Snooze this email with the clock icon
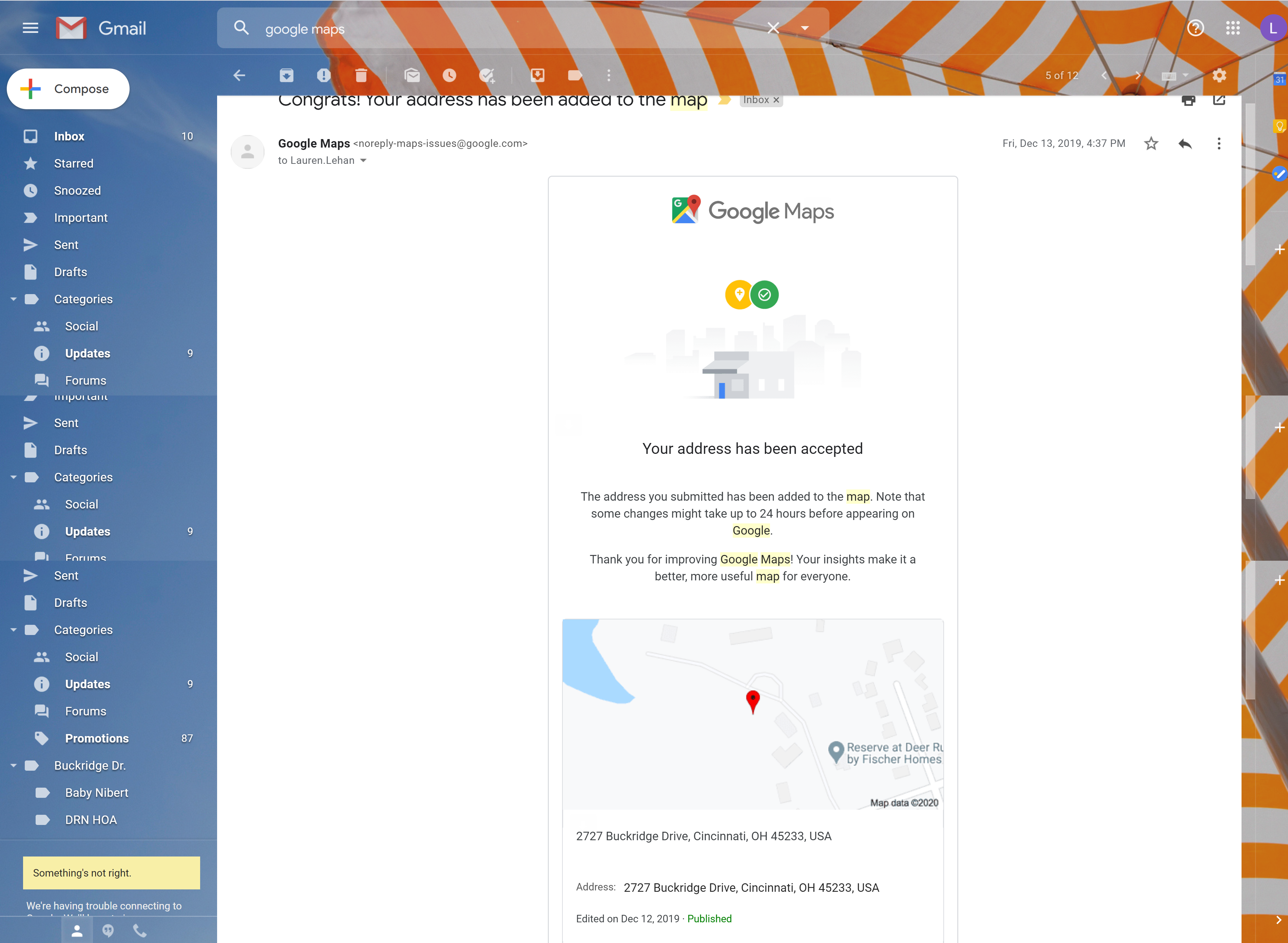1288x943 pixels. 449,75
